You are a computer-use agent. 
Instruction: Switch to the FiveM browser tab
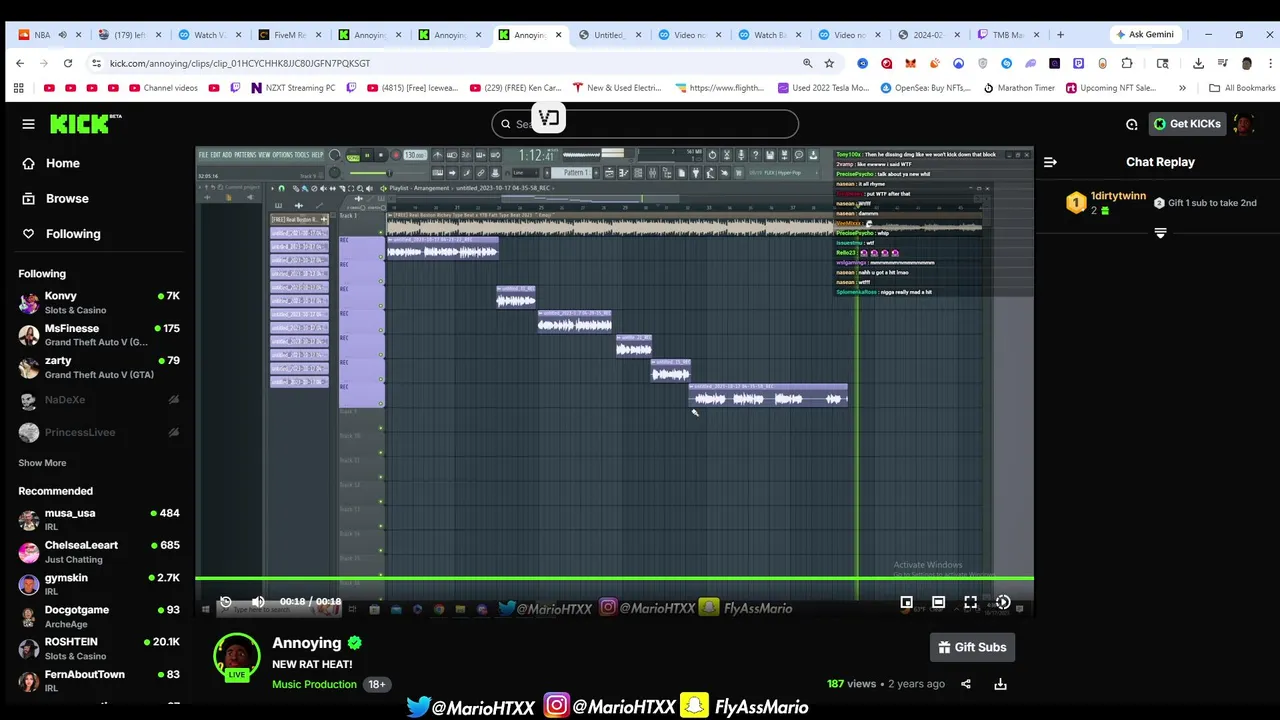[x=288, y=35]
